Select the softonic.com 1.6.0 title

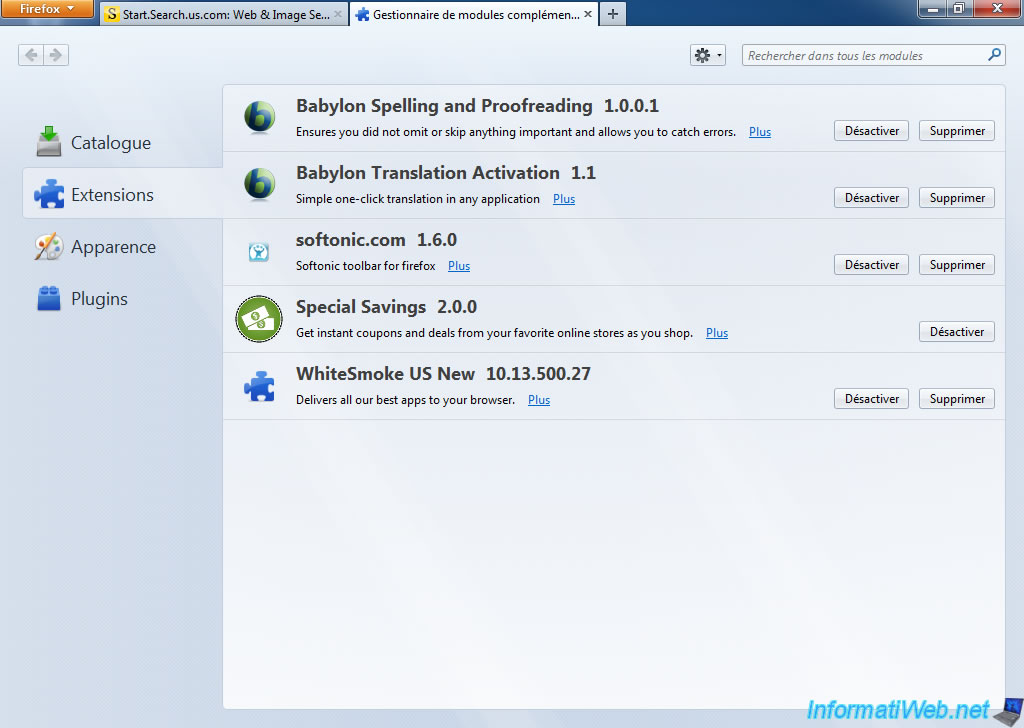pos(376,240)
